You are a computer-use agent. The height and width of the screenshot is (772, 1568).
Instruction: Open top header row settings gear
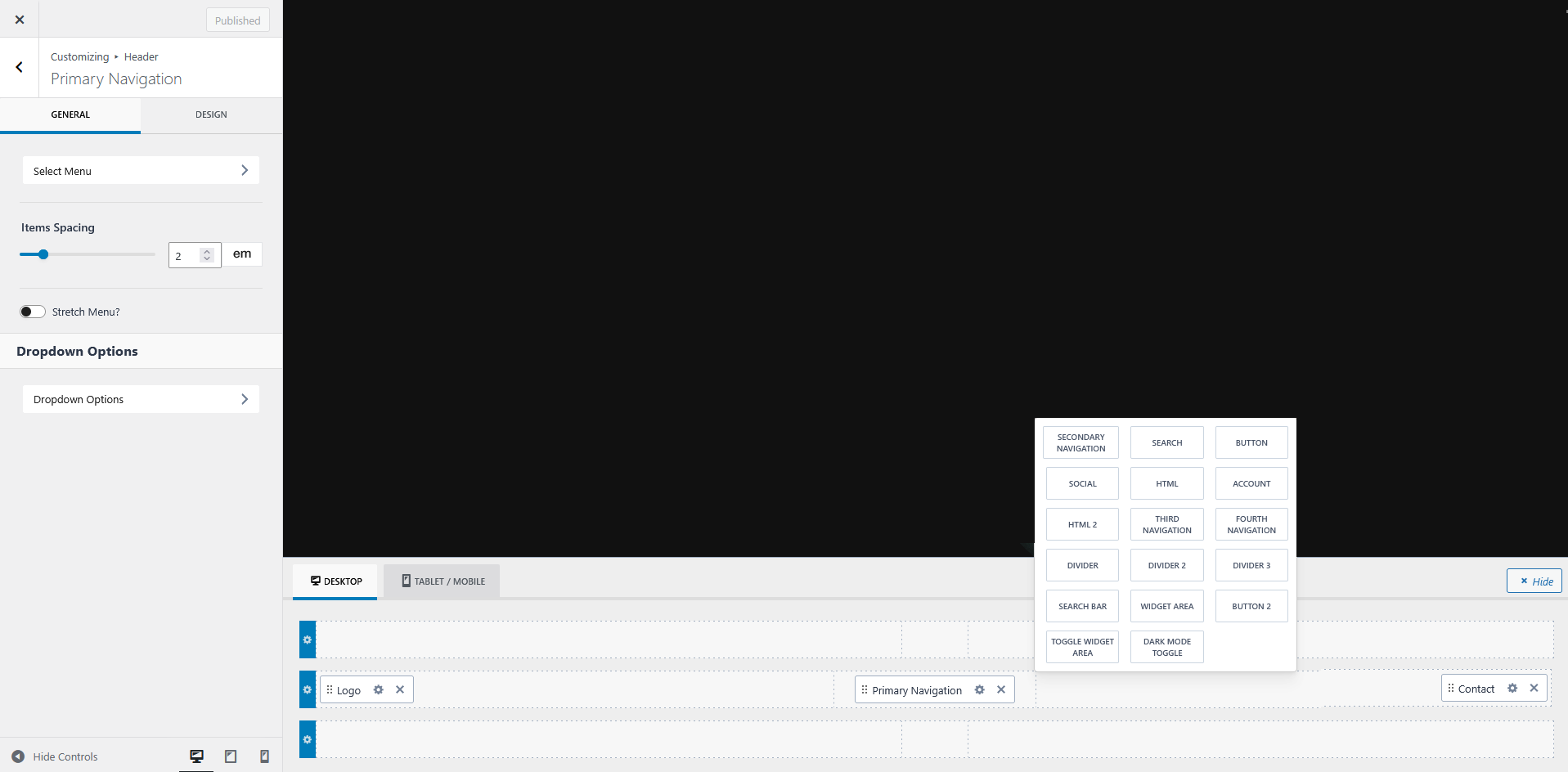pyautogui.click(x=308, y=640)
